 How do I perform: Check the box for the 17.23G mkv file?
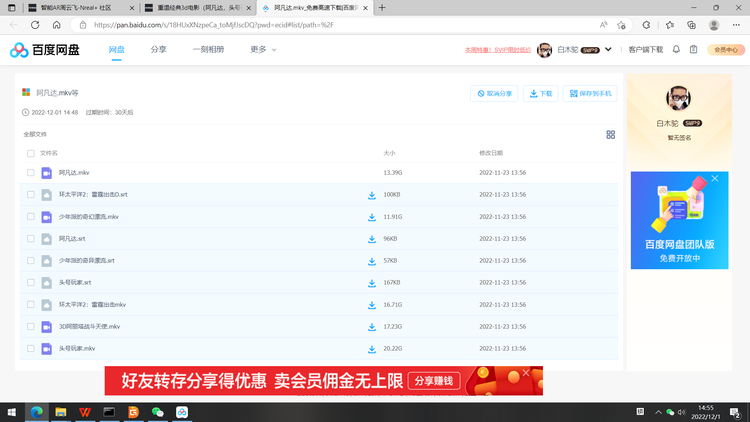click(x=31, y=327)
